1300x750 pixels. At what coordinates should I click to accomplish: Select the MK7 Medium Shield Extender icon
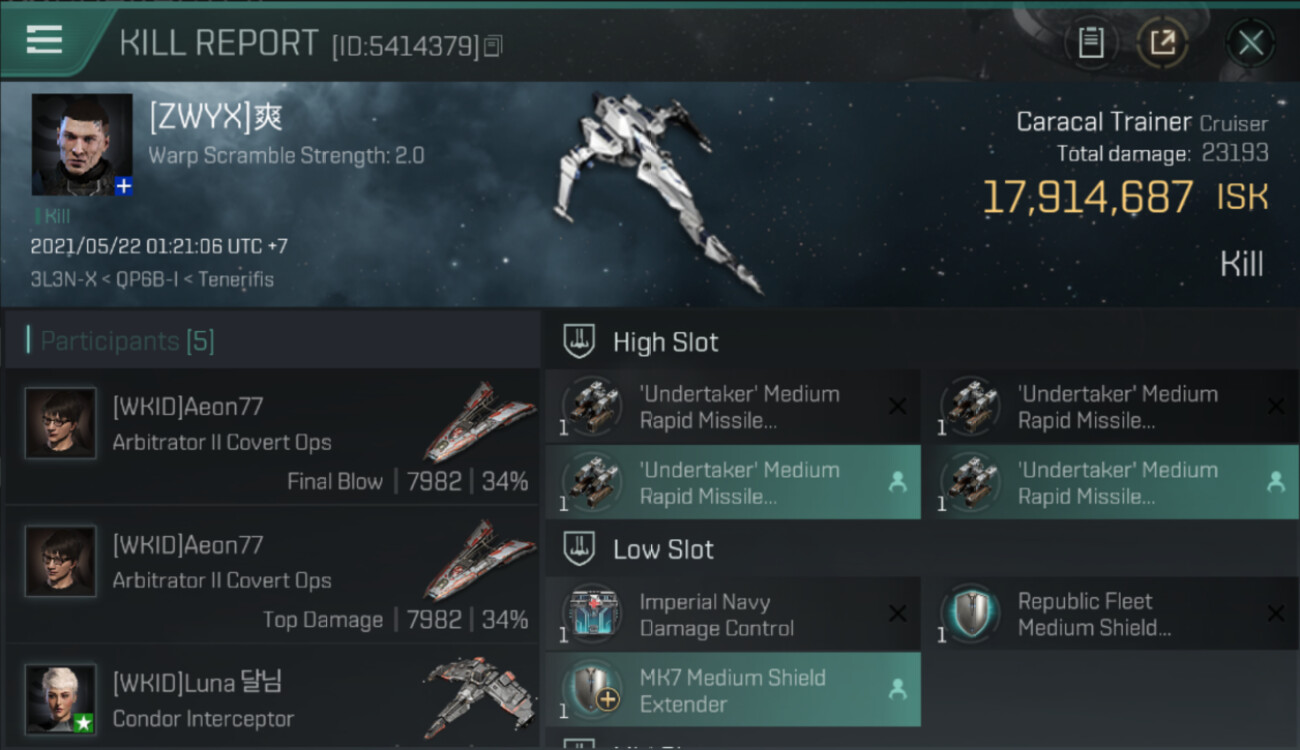(x=592, y=691)
